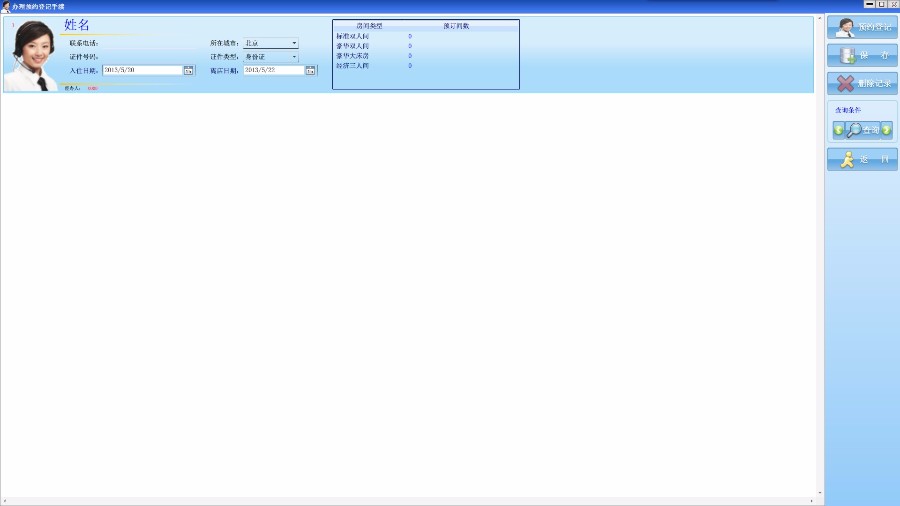Click the 离店日期 check-out date field
This screenshot has height=506, width=900.
tap(274, 70)
